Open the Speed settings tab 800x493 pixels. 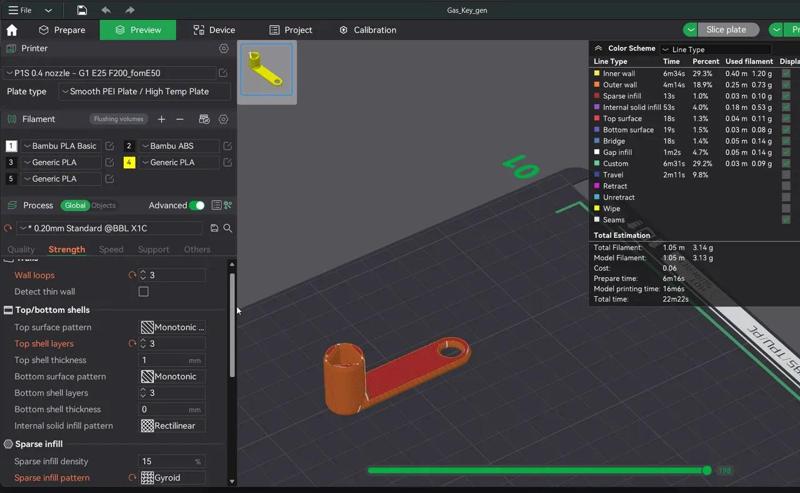111,249
